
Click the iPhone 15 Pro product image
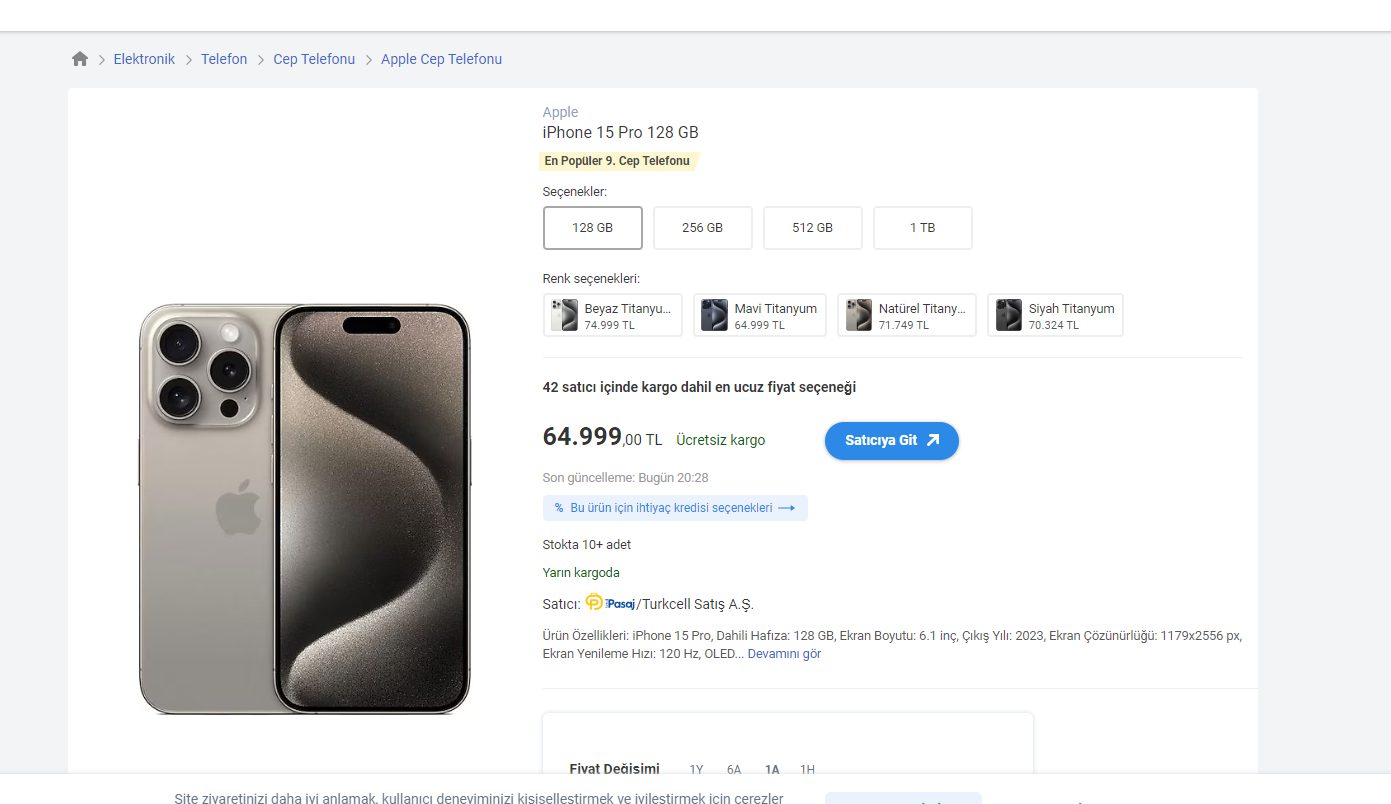304,509
